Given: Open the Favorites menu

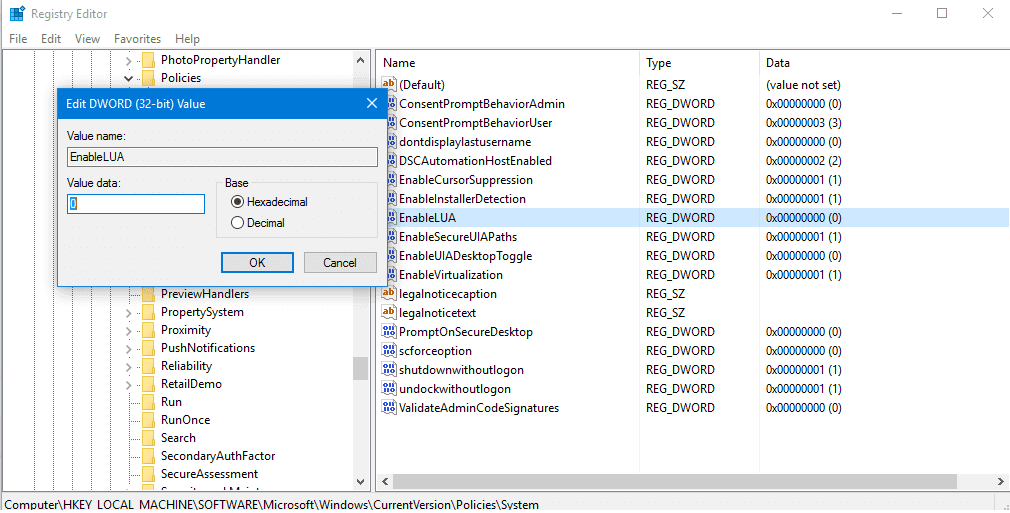Looking at the screenshot, I should [x=137, y=39].
